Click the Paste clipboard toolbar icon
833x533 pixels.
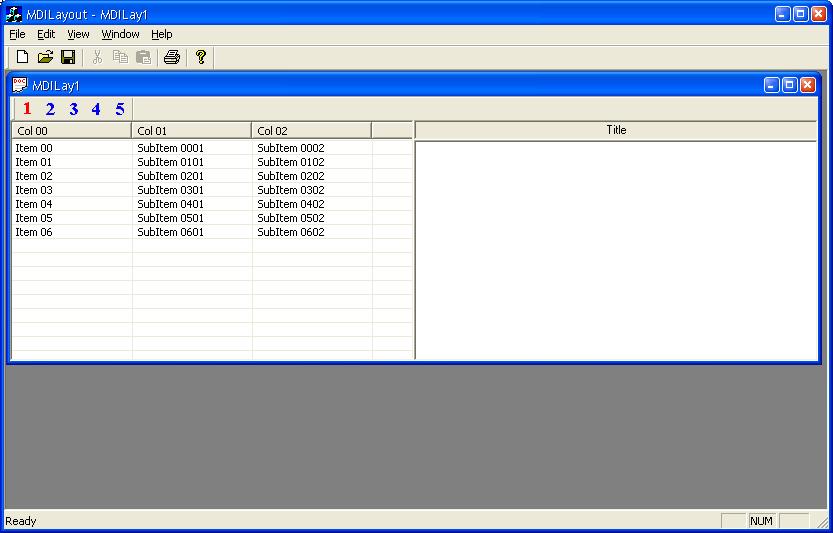pyautogui.click(x=143, y=57)
